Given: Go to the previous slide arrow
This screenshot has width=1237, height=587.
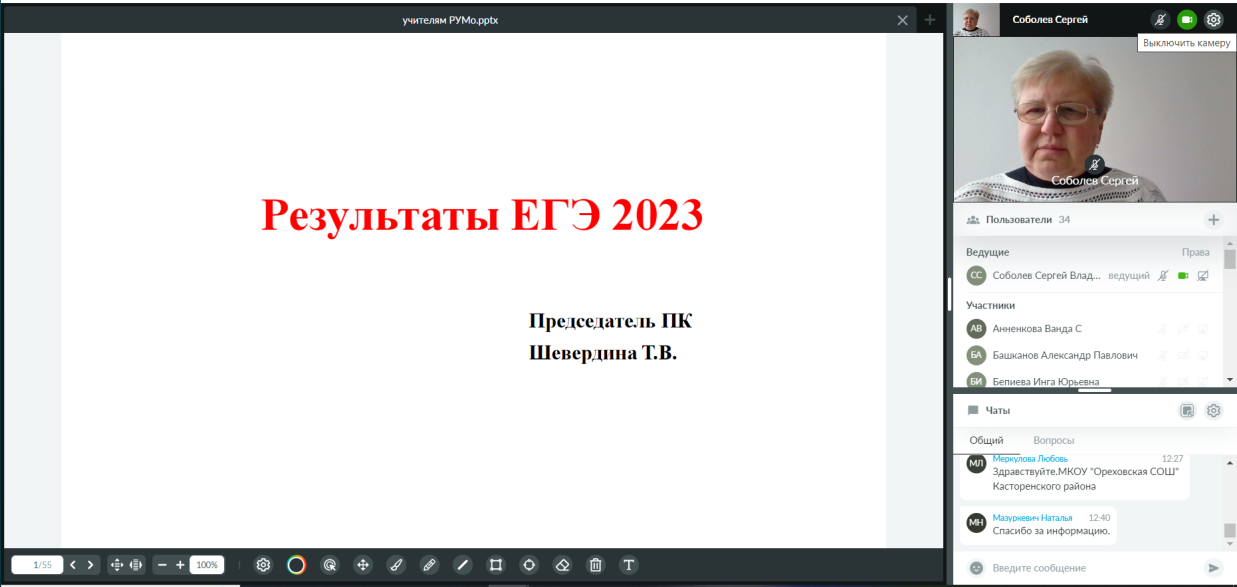Looking at the screenshot, I should coord(73,565).
